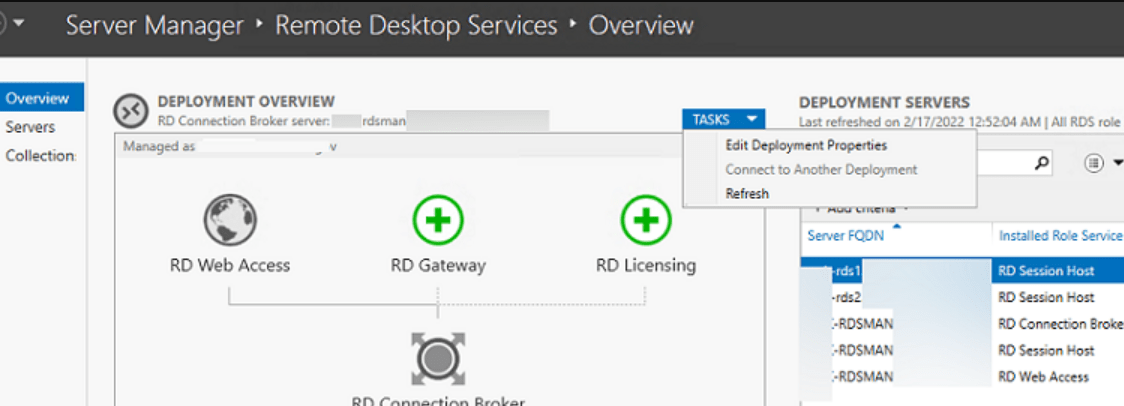Click Remote Desktop Services in breadcrumb
The image size is (1124, 406).
[416, 26]
